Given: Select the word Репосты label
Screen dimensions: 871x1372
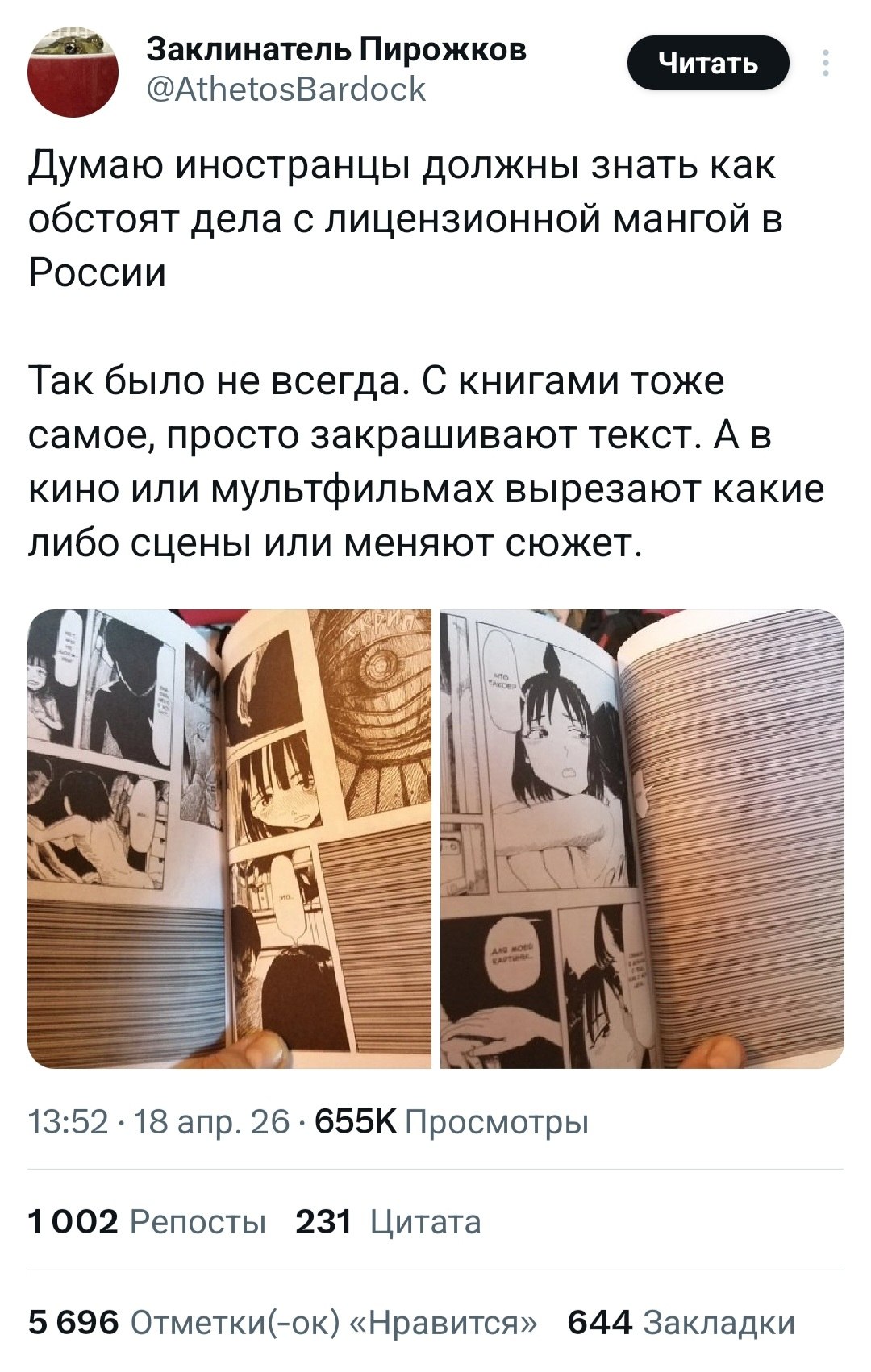Looking at the screenshot, I should tap(198, 1223).
